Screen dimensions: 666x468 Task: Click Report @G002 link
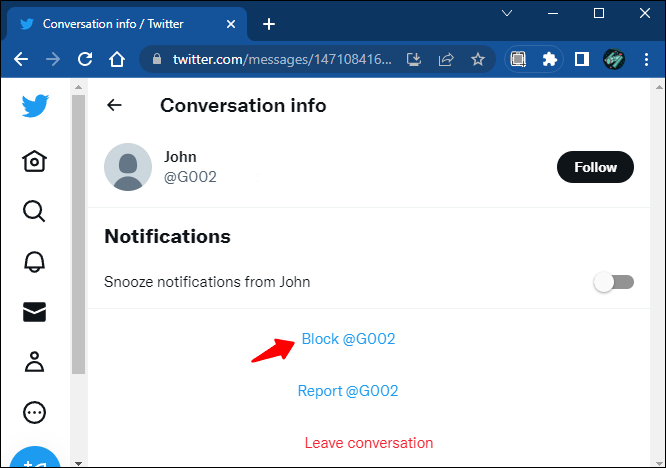[348, 391]
